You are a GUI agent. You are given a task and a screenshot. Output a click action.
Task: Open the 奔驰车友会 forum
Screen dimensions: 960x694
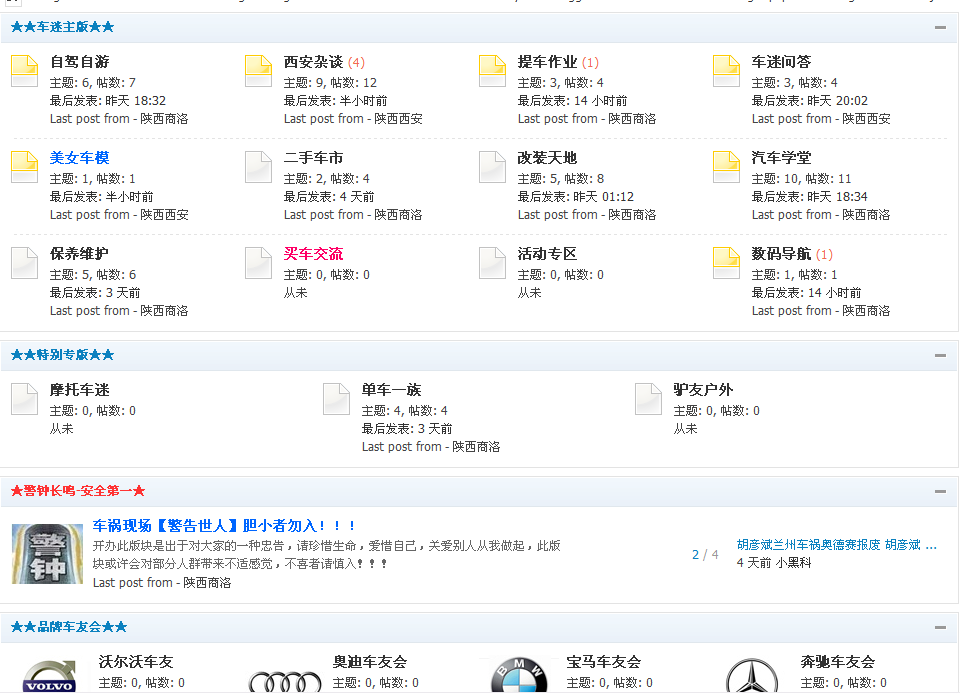coord(838,662)
